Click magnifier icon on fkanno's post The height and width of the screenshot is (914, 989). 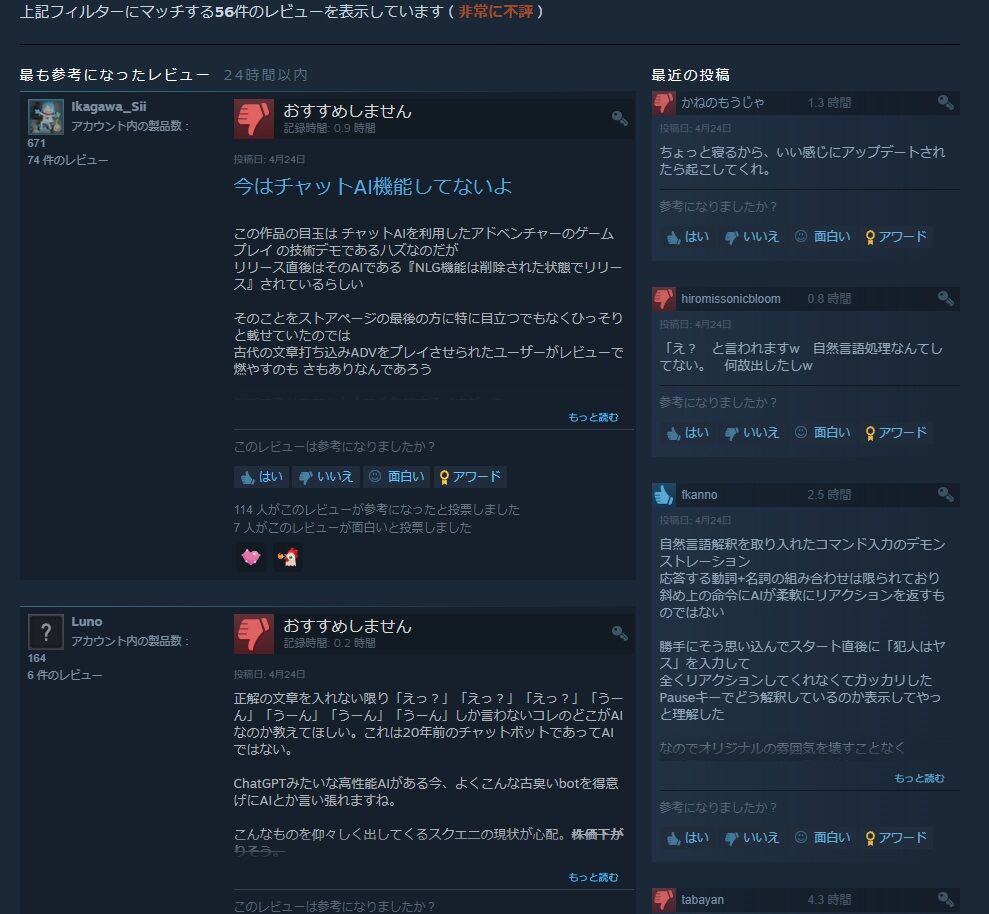[945, 494]
